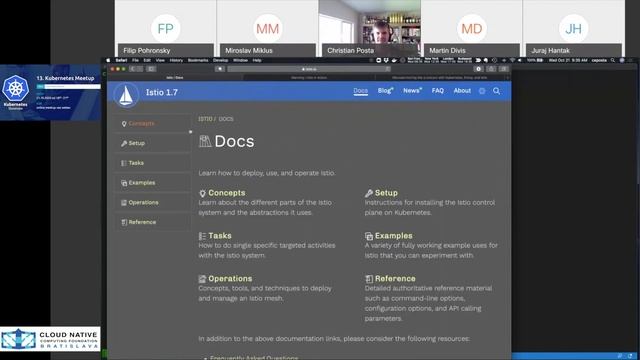640x360 pixels.
Task: Select News in Istio top navigation
Action: point(412,91)
